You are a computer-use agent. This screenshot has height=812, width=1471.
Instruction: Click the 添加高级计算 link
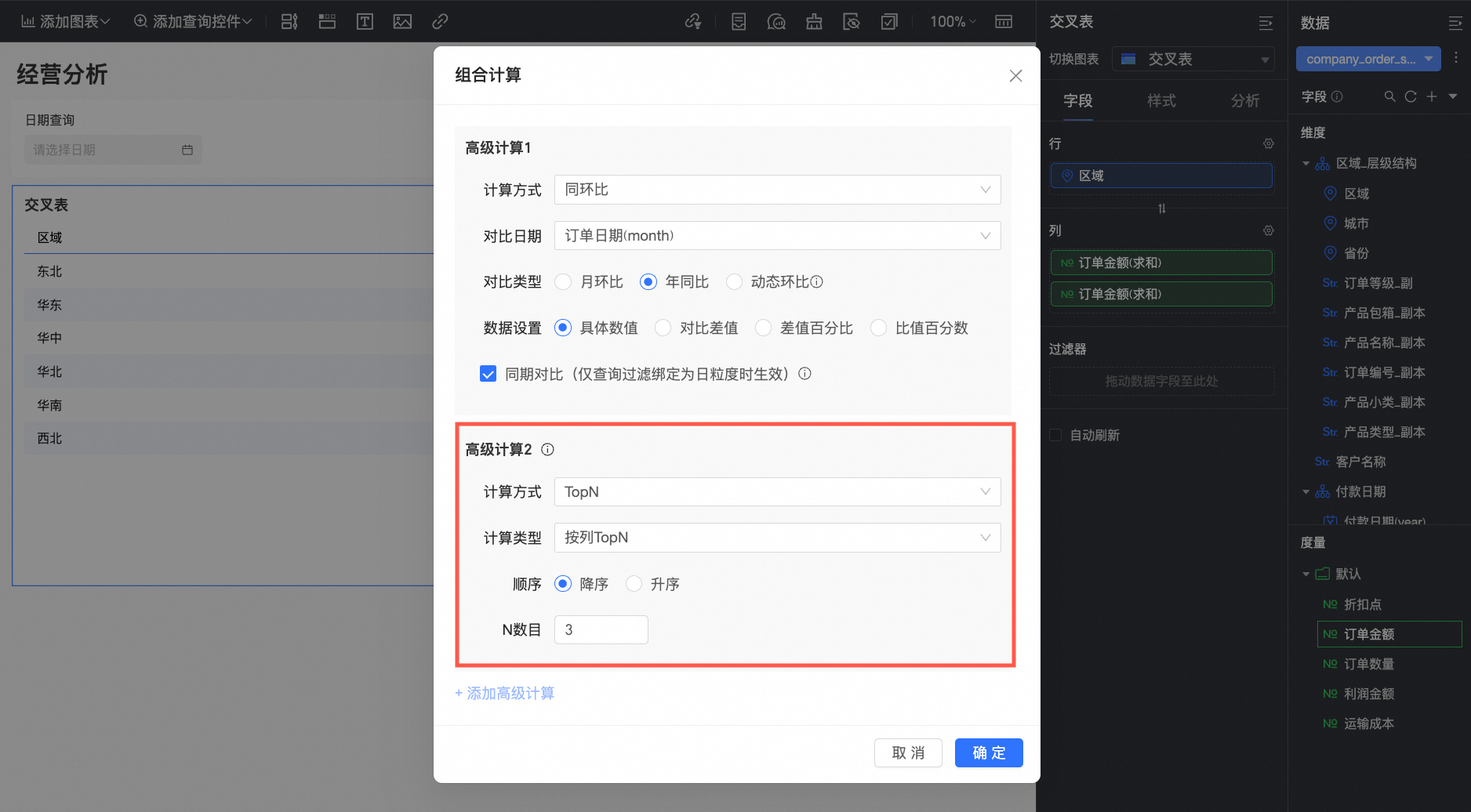505,693
